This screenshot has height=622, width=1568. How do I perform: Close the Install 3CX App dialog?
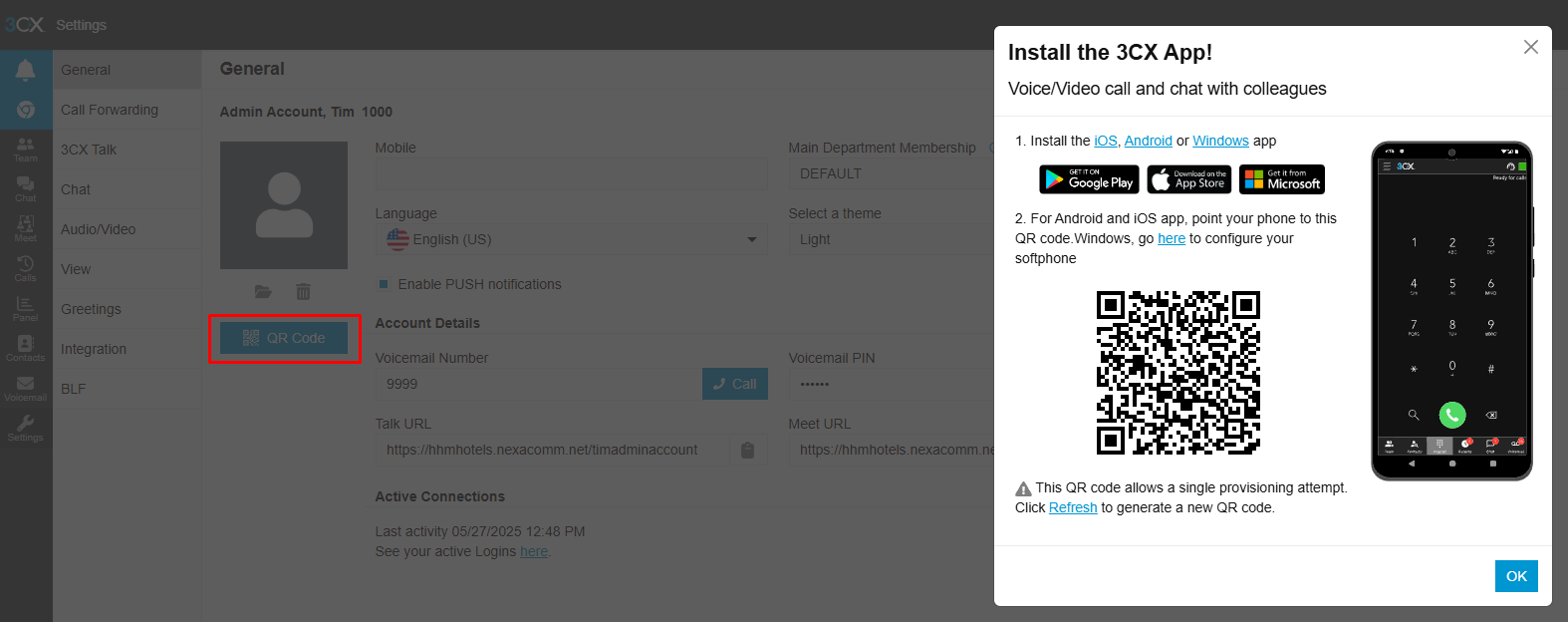tap(1531, 47)
